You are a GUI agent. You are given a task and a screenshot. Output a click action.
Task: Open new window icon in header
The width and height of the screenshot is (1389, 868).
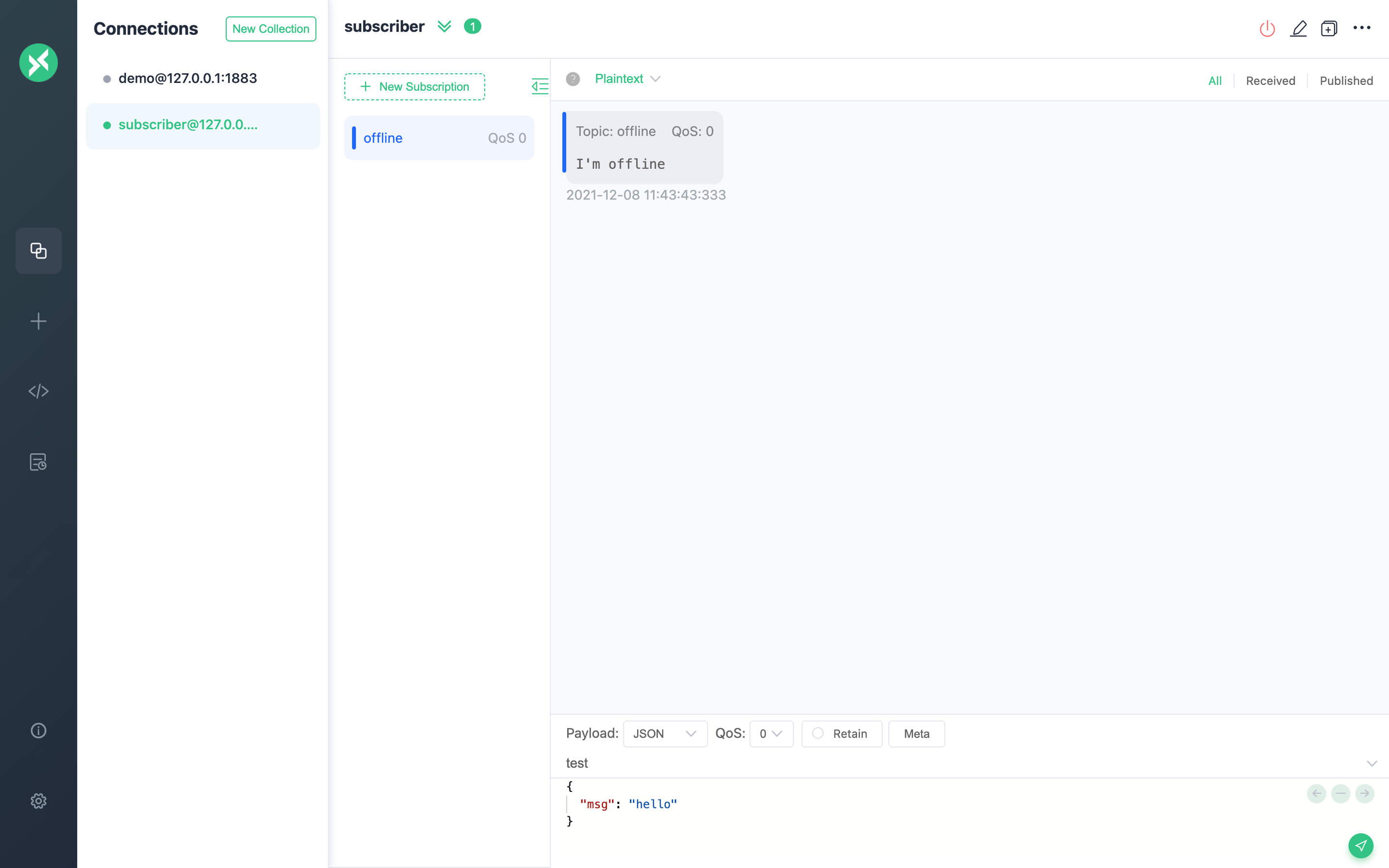point(1329,29)
